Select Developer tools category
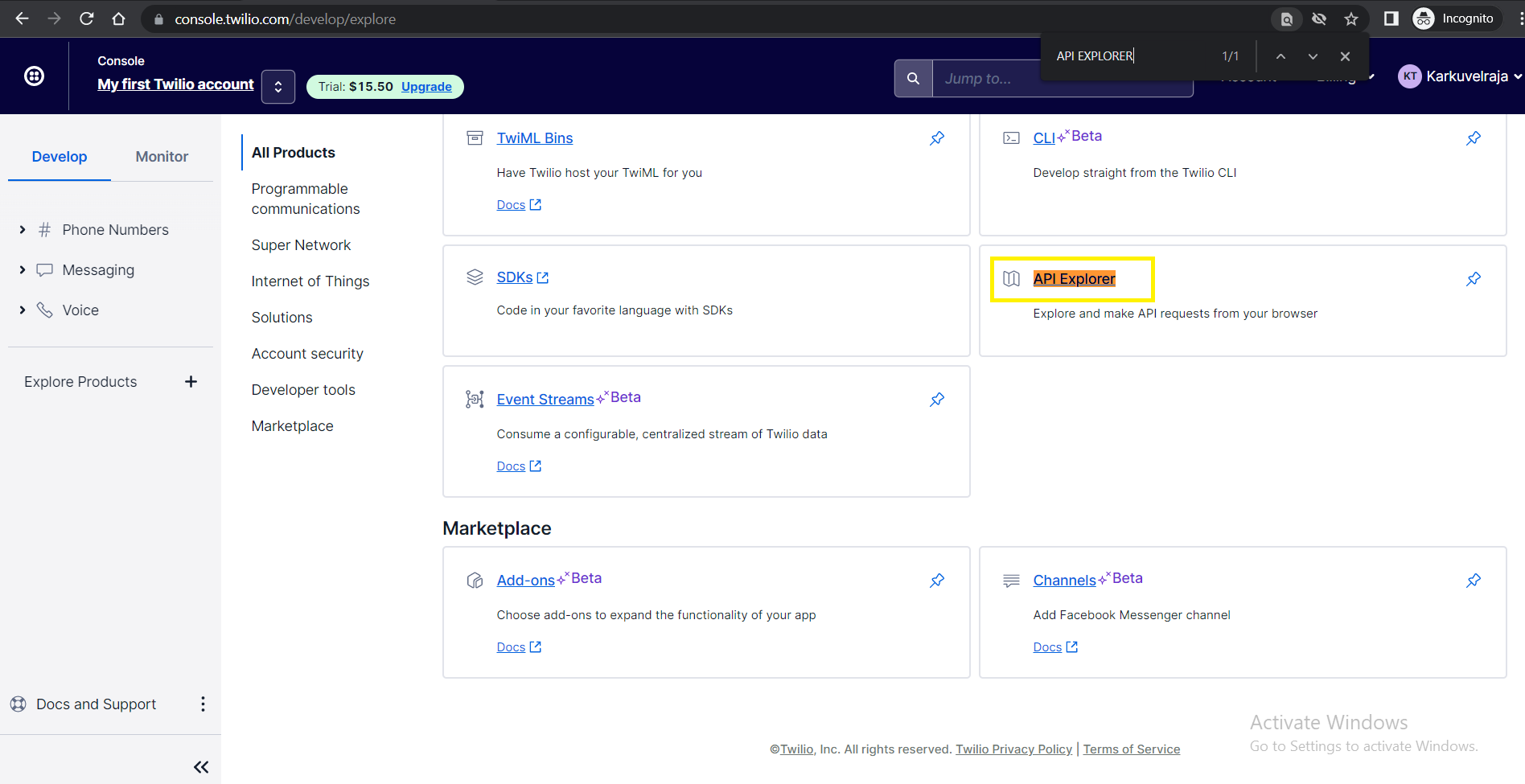The height and width of the screenshot is (784, 1525). (303, 390)
